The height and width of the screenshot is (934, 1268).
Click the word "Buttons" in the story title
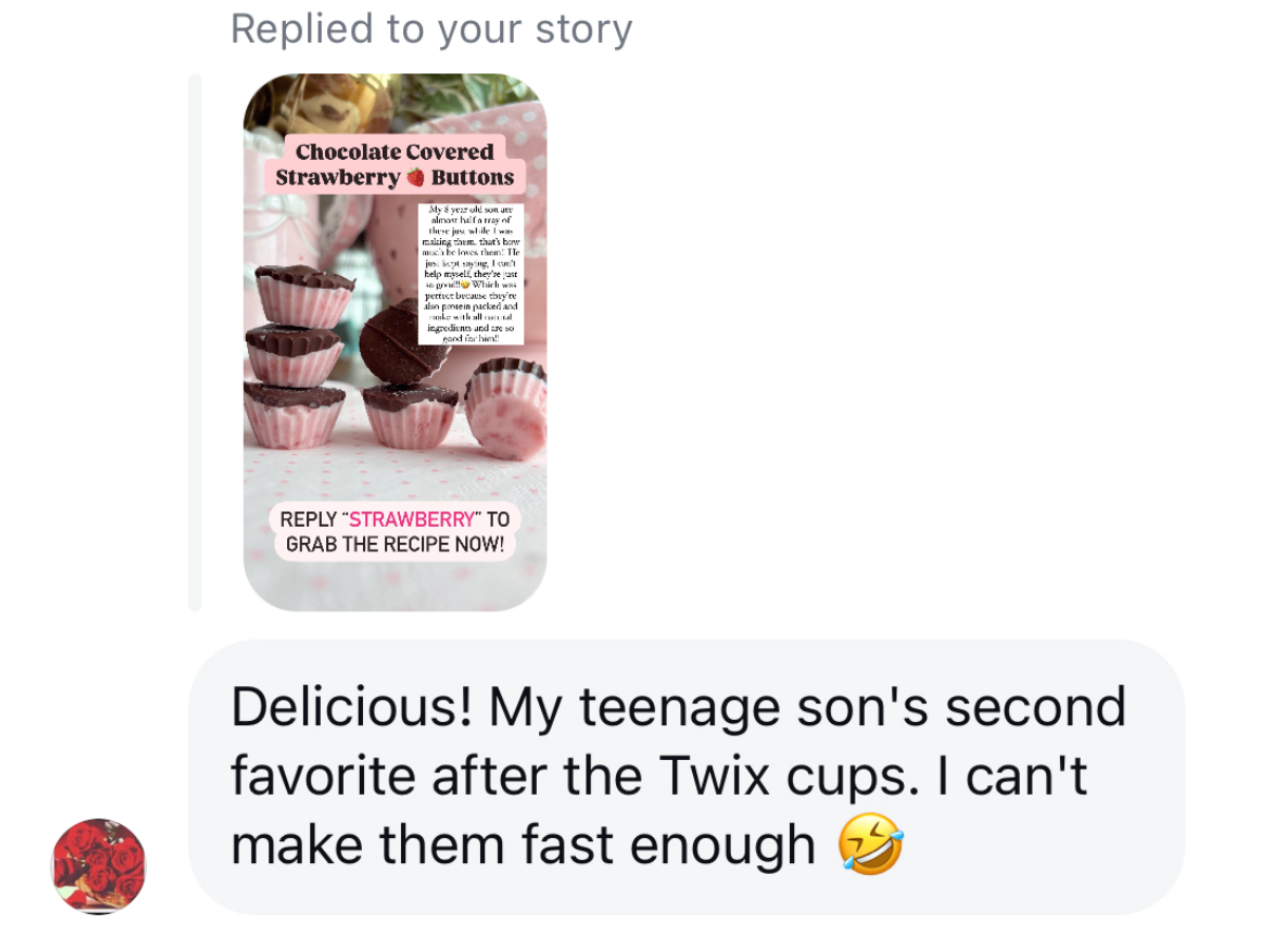472,178
